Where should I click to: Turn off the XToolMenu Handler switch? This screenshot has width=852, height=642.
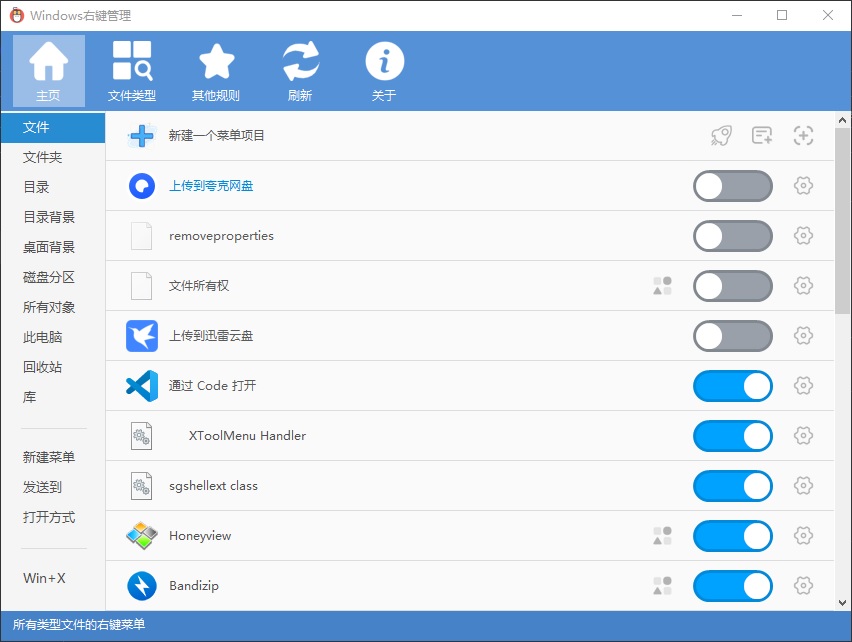(732, 436)
